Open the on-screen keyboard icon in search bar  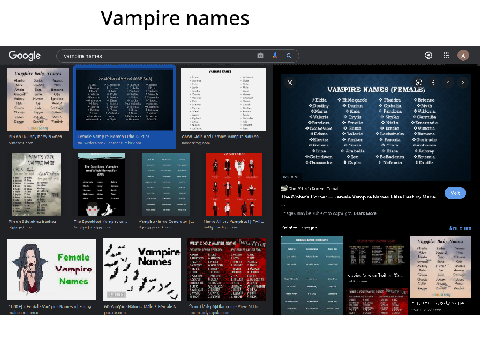(x=261, y=56)
